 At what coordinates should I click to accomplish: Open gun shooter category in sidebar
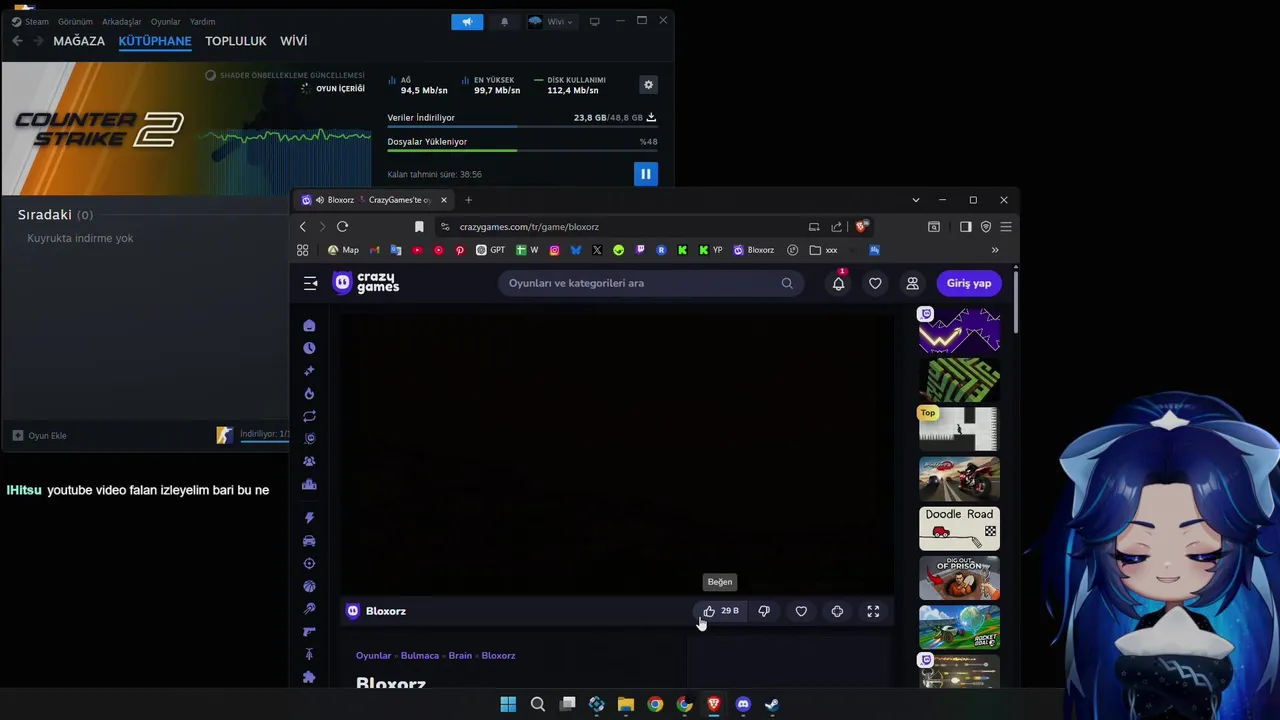click(309, 631)
